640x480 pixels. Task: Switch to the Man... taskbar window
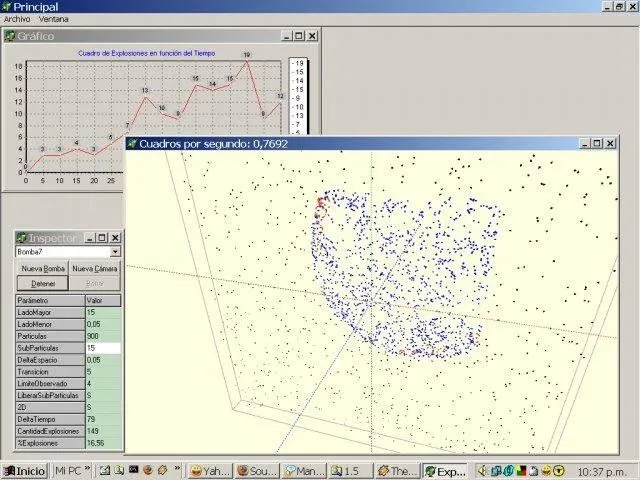[304, 471]
